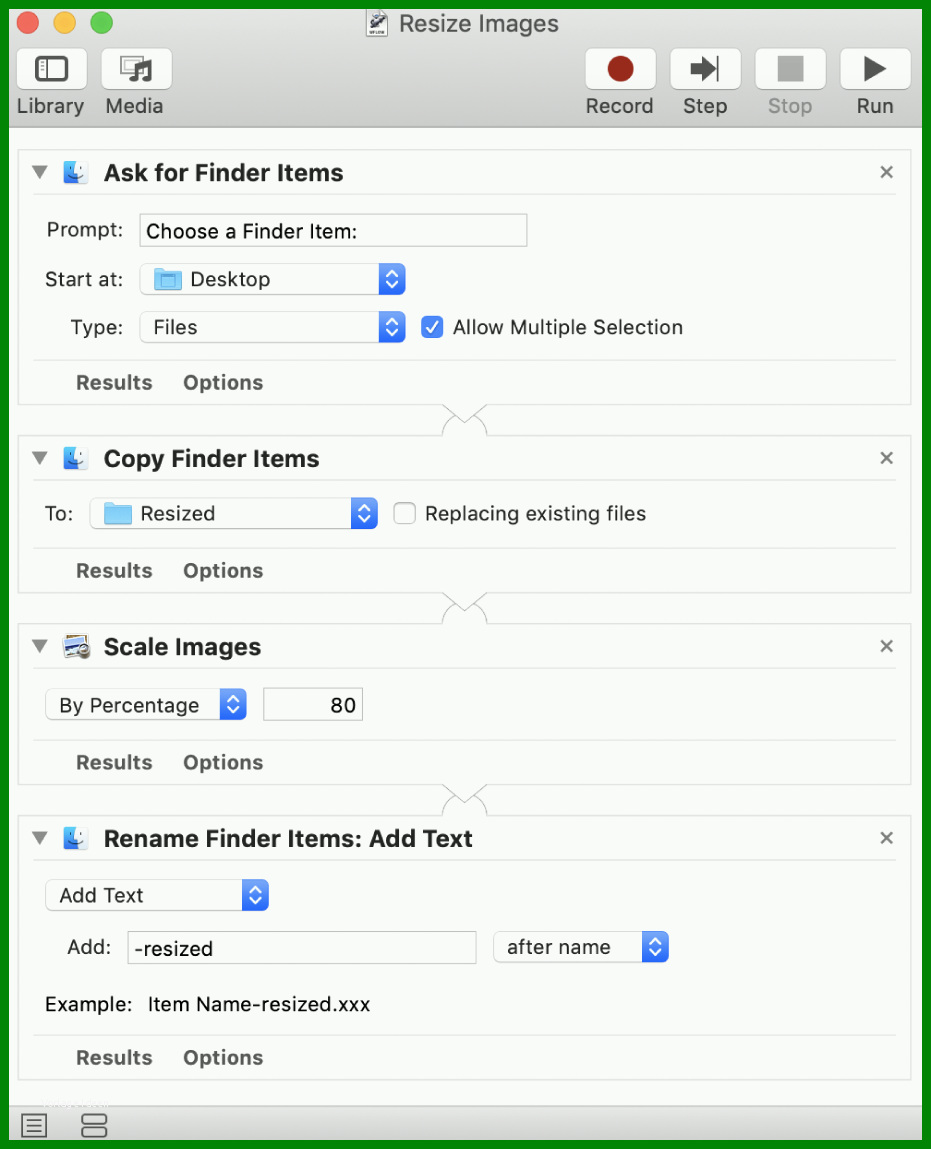931x1149 pixels.
Task: Show Options for Rename Finder Items
Action: click(x=223, y=1058)
